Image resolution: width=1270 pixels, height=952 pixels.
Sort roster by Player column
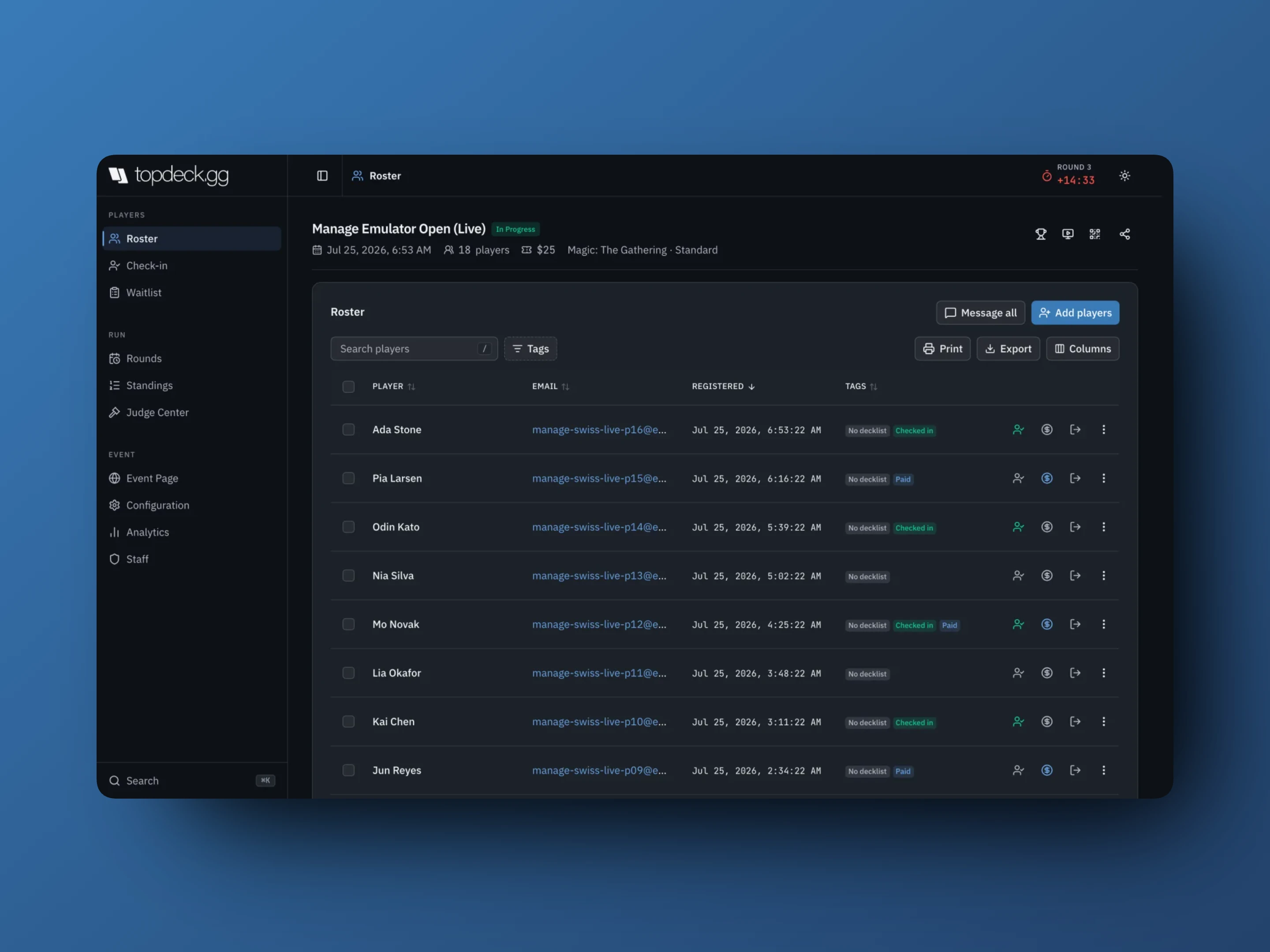(393, 387)
